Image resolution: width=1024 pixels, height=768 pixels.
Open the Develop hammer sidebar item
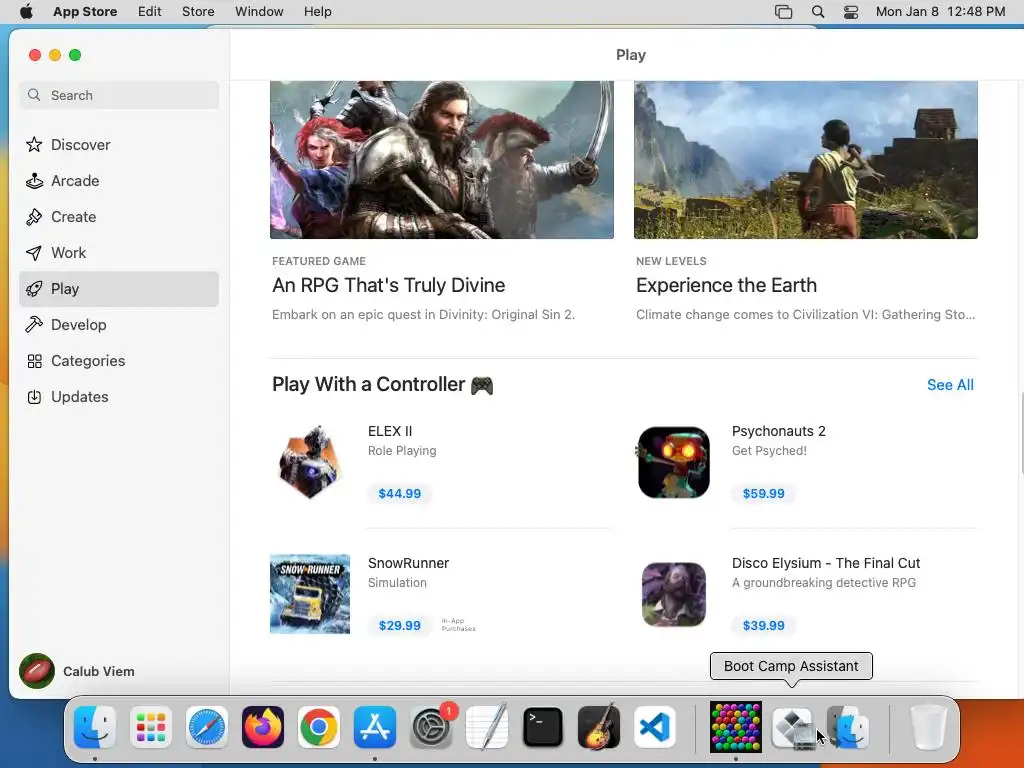[119, 325]
